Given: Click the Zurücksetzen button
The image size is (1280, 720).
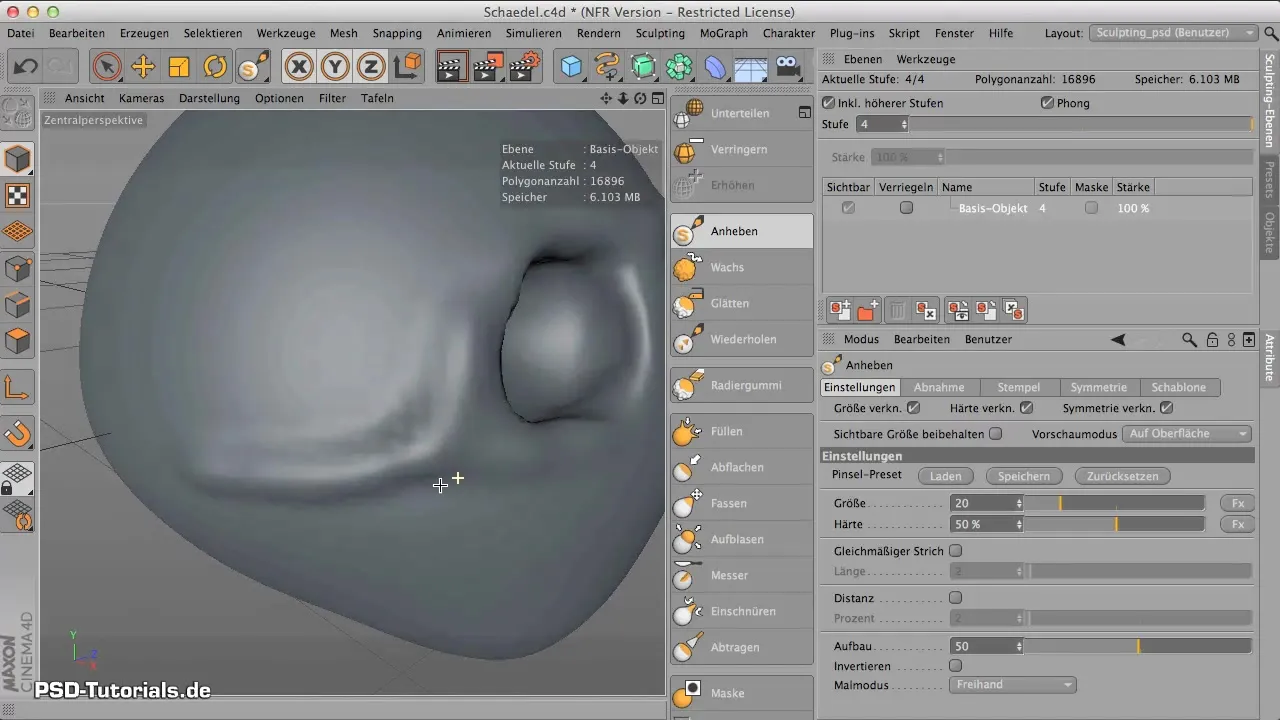Looking at the screenshot, I should 1122,476.
